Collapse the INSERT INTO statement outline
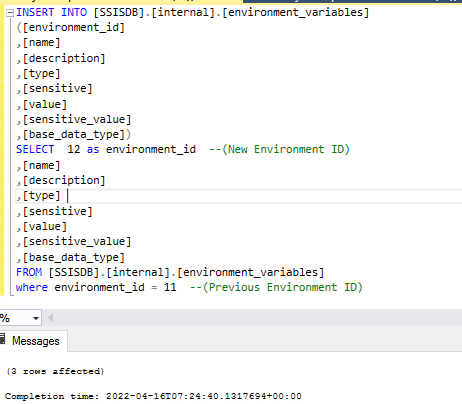 tap(10, 13)
